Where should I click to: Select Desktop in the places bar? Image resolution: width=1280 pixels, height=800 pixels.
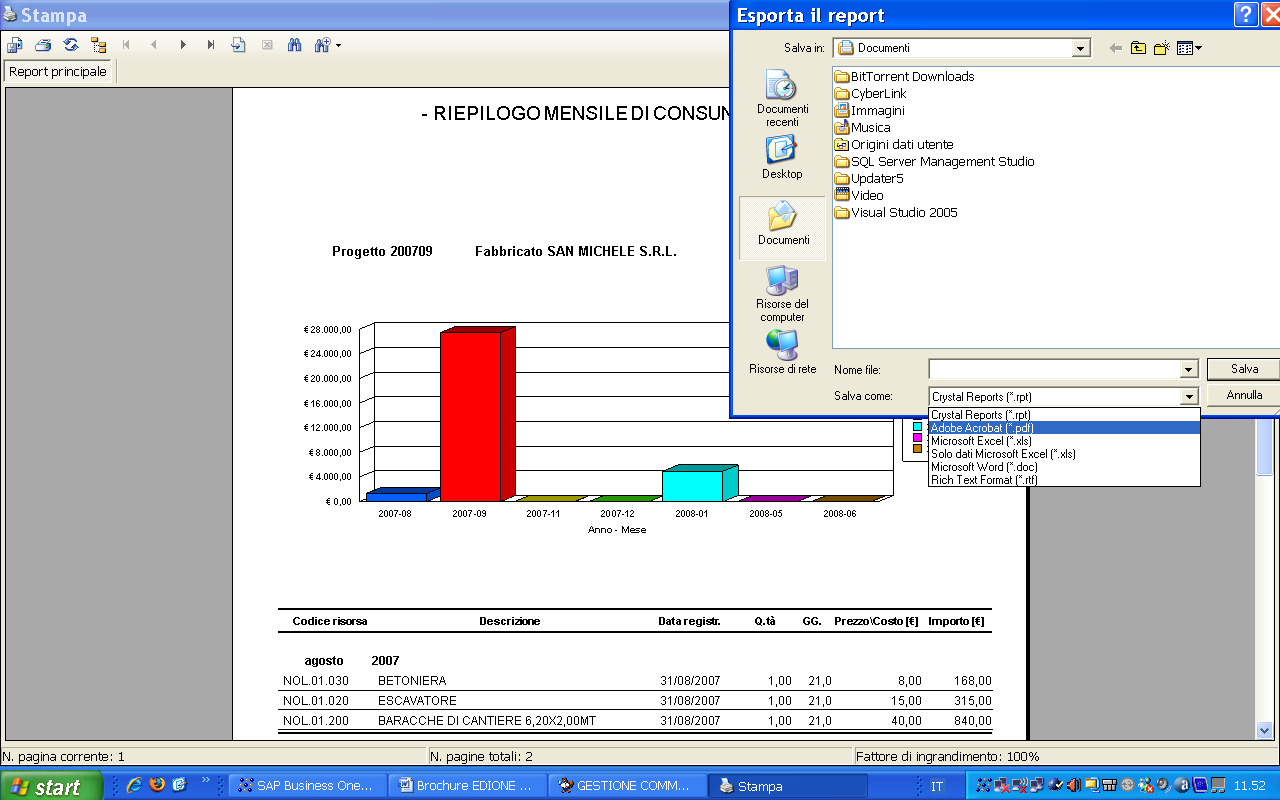[782, 157]
